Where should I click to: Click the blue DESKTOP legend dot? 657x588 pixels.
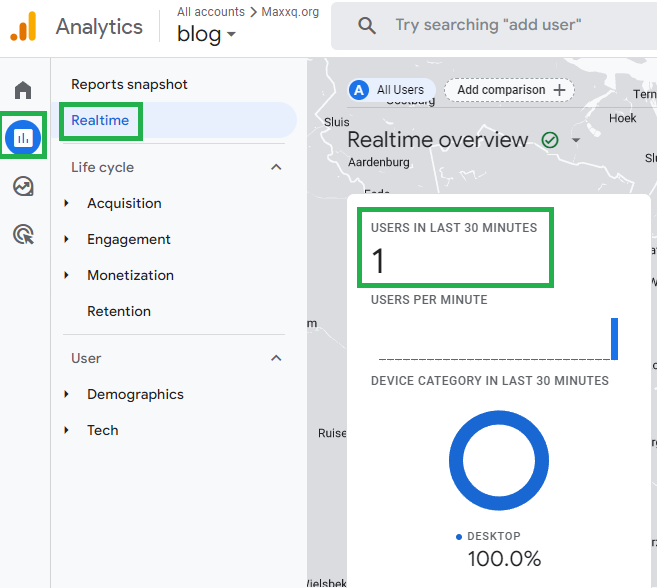pos(459,537)
